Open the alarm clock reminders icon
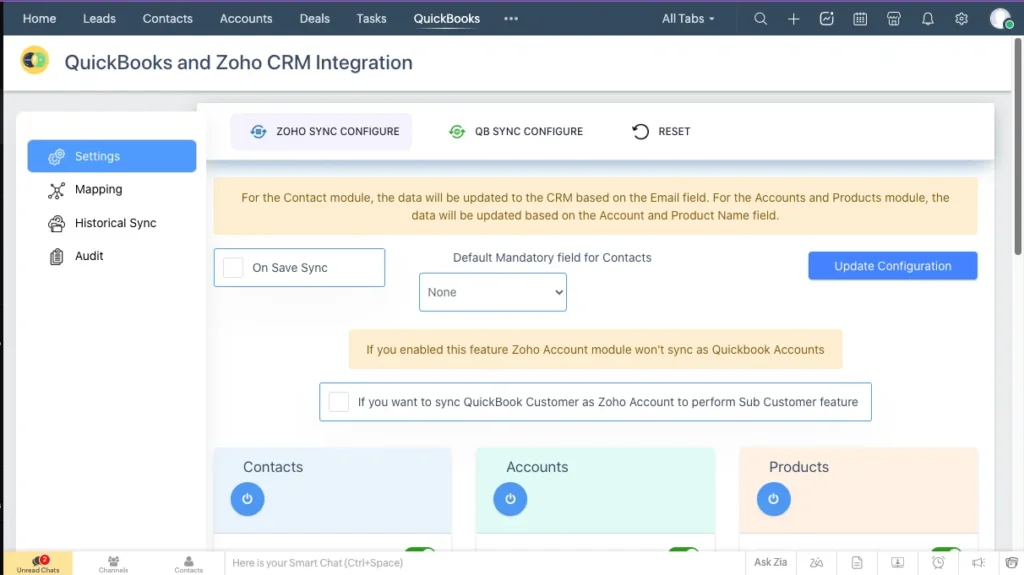1024x575 pixels. click(x=938, y=563)
